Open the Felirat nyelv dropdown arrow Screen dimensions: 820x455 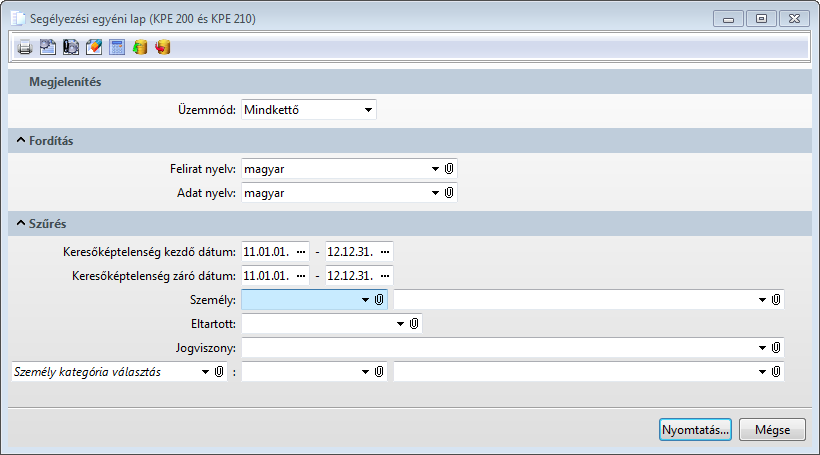coord(435,169)
